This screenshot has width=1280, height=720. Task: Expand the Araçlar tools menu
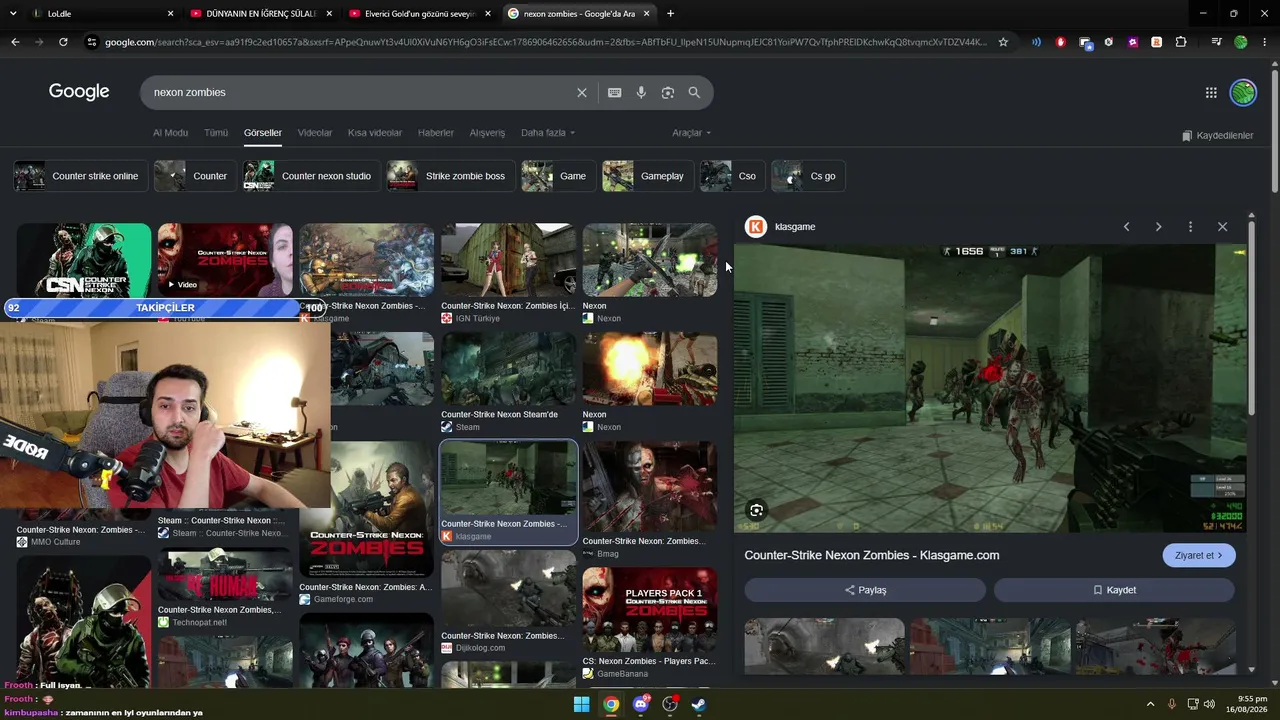pos(692,133)
